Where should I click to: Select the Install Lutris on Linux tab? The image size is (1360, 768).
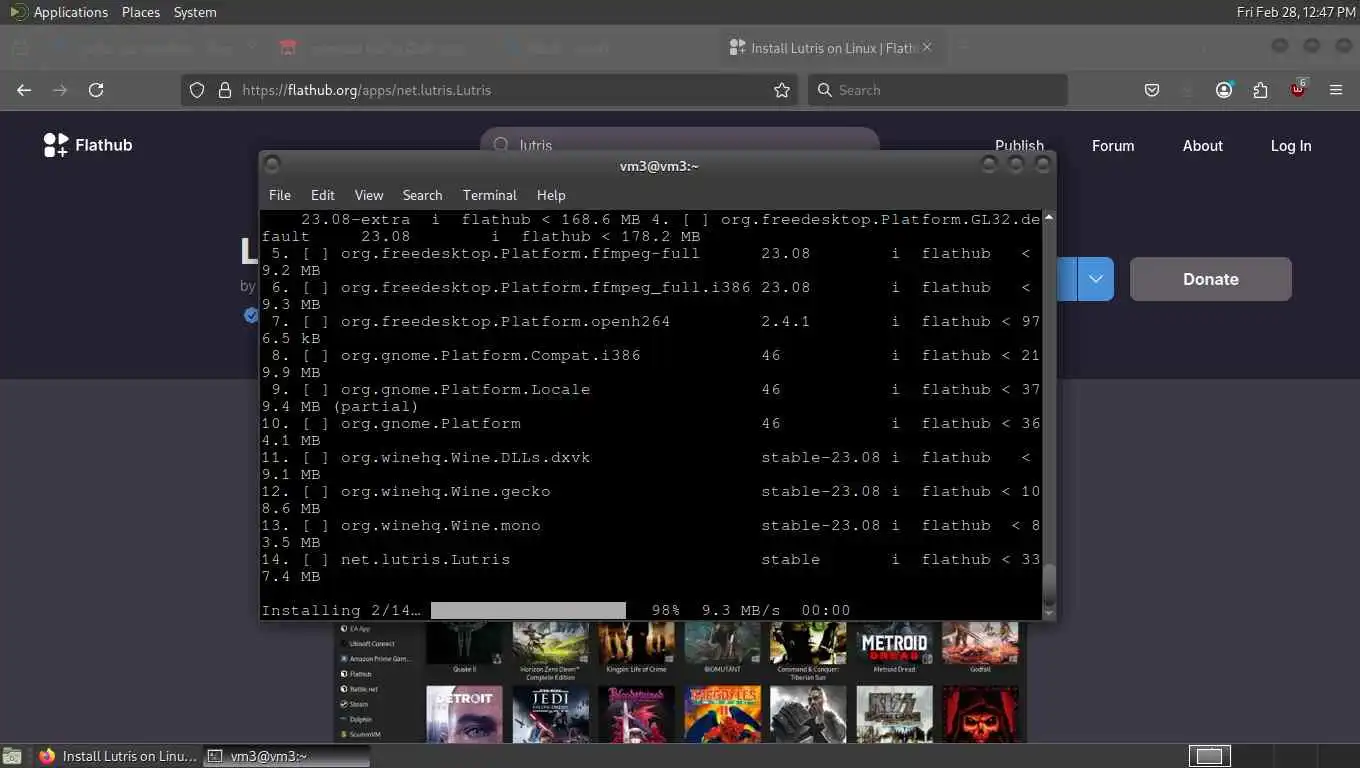pos(831,47)
